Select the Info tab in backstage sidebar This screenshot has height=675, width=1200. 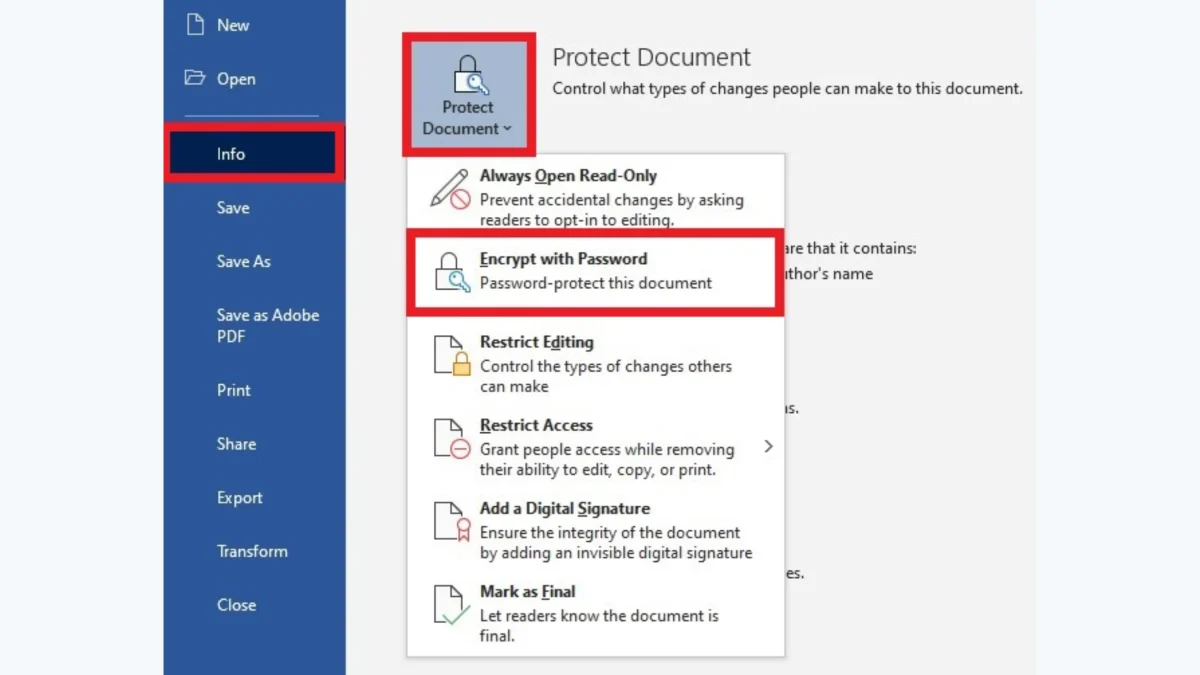(231, 154)
